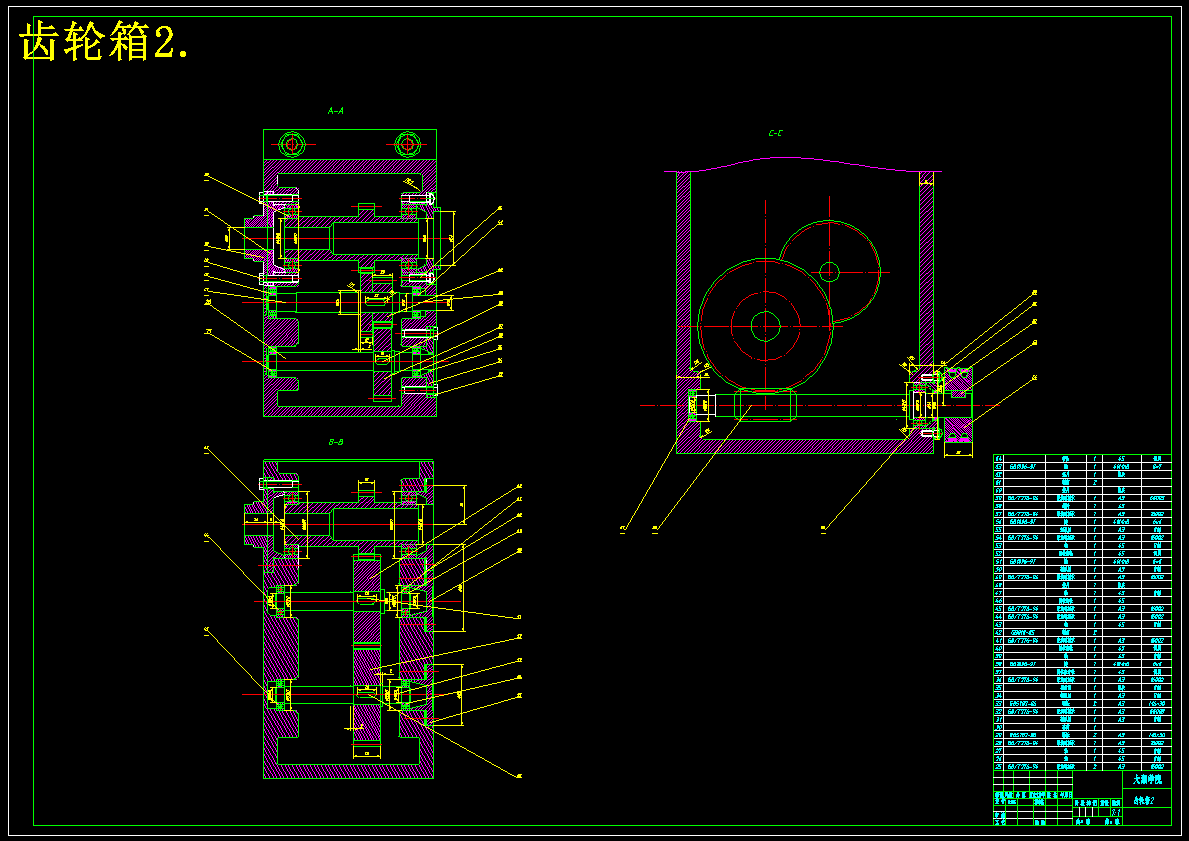Click the title block drawing name "齿轮箱2"
1189x841 pixels.
(1144, 800)
